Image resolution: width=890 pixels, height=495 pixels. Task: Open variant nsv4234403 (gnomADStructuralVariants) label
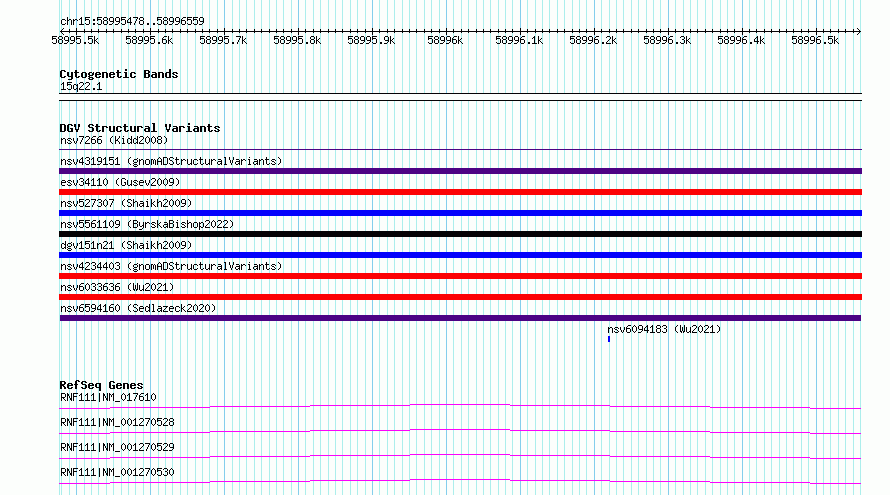coord(171,266)
